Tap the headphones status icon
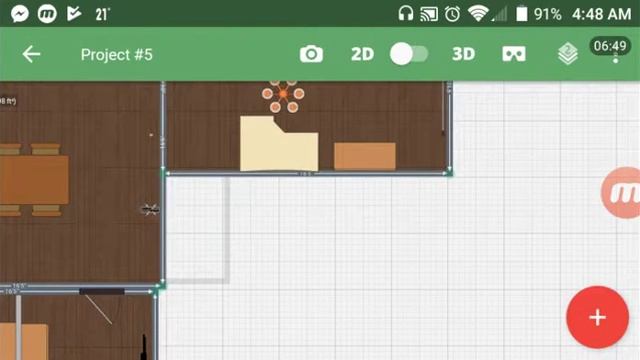640x360 pixels. pyautogui.click(x=405, y=14)
